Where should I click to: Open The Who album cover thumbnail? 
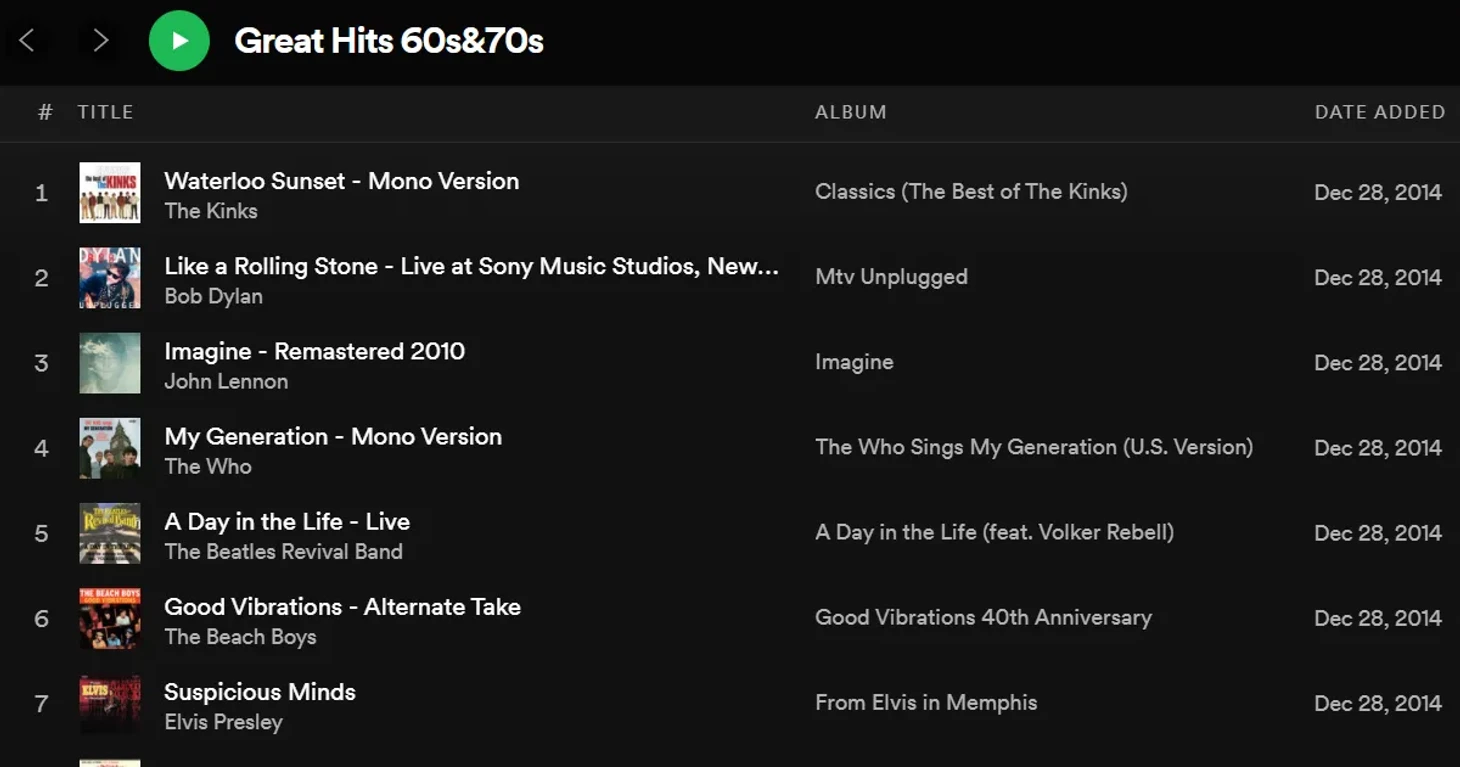(110, 448)
